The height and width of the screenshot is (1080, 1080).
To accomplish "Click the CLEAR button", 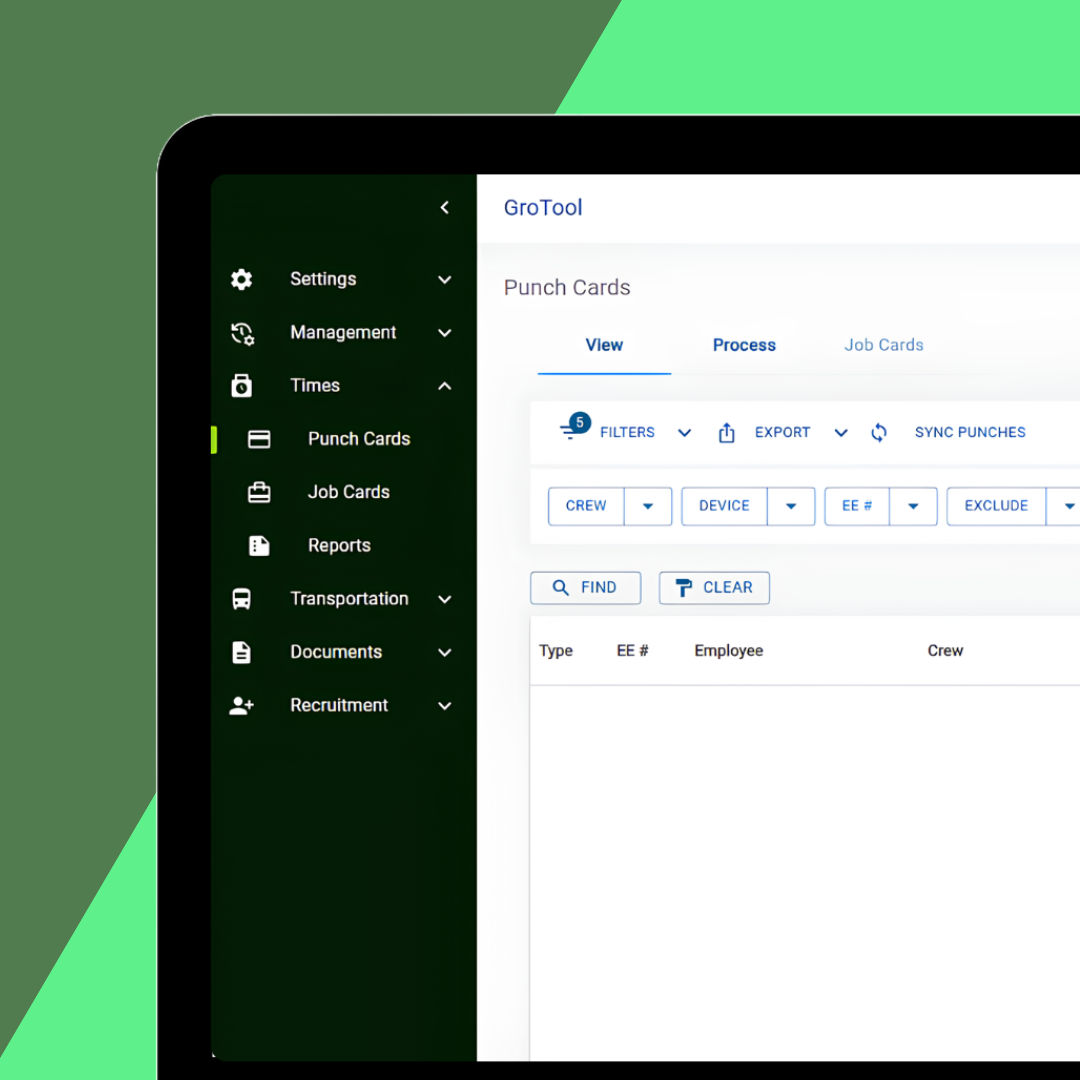I will (x=714, y=588).
